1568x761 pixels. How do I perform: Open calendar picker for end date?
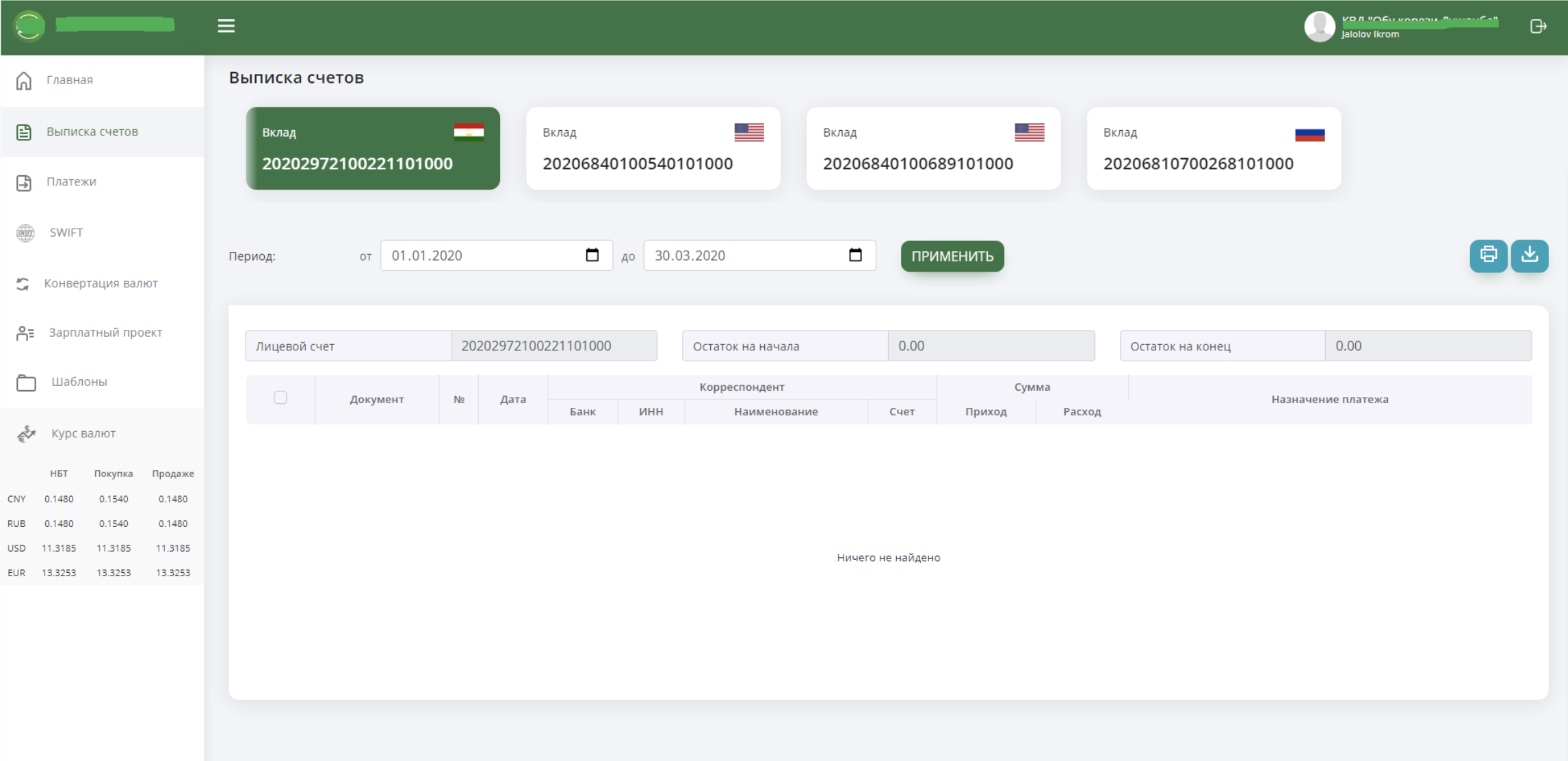tap(855, 255)
